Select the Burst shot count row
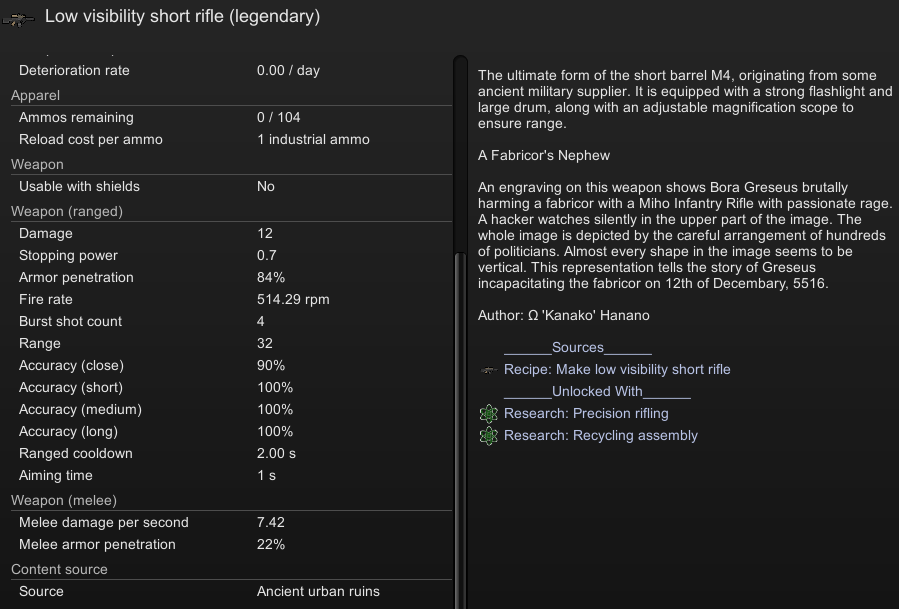 [232, 321]
